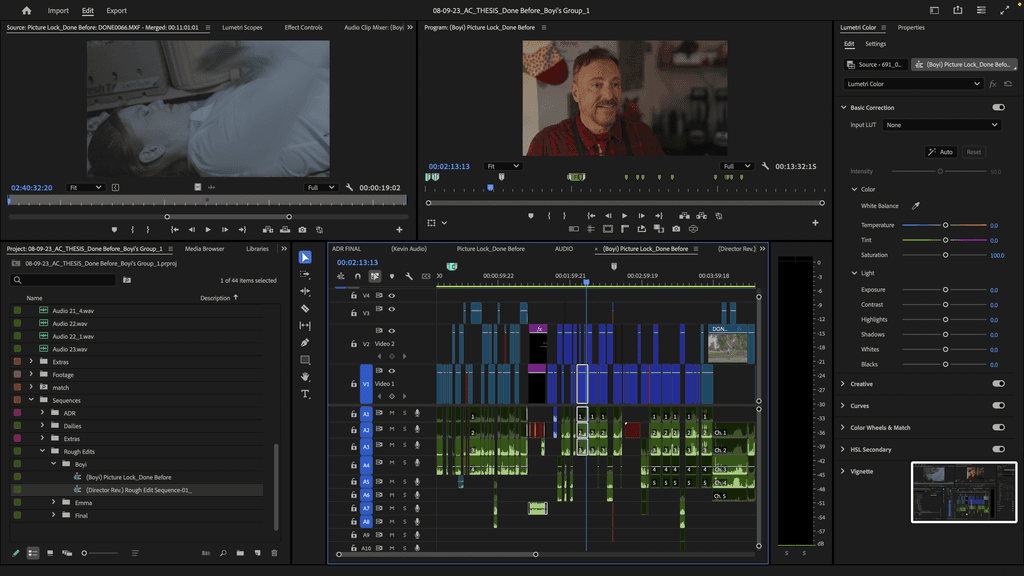Toggle HSL Secondary switch
The image size is (1024, 576).
click(x=999, y=449)
